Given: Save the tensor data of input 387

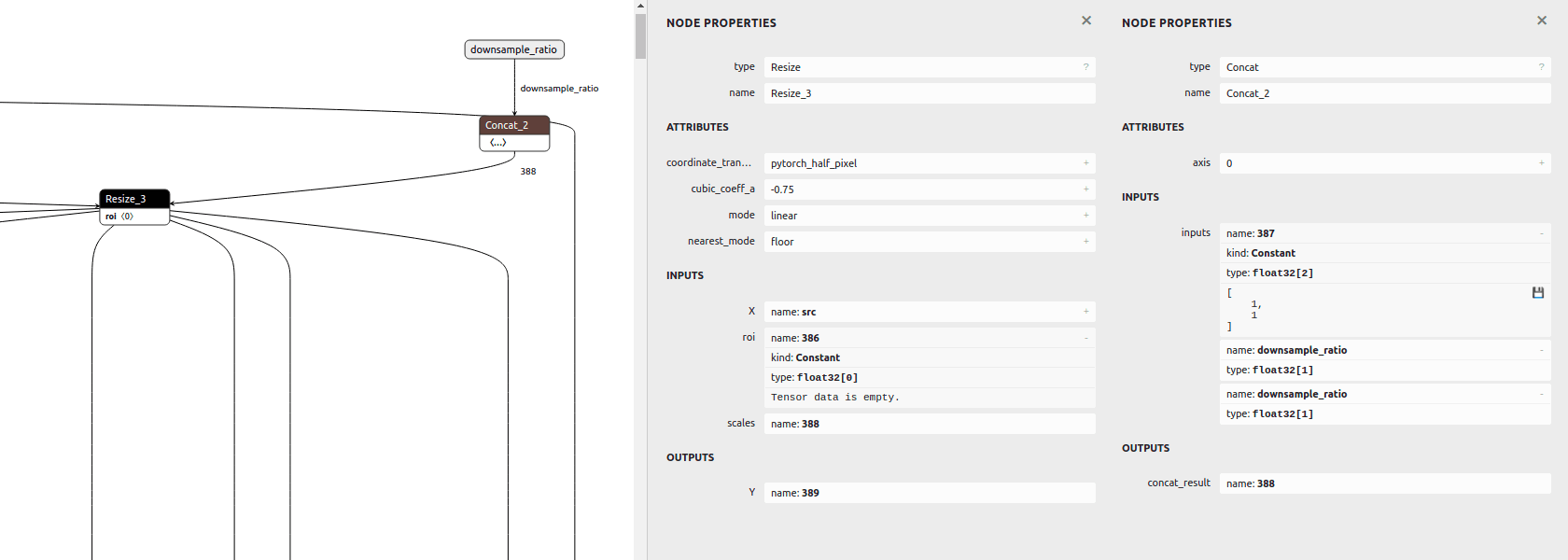Looking at the screenshot, I should [x=1538, y=293].
